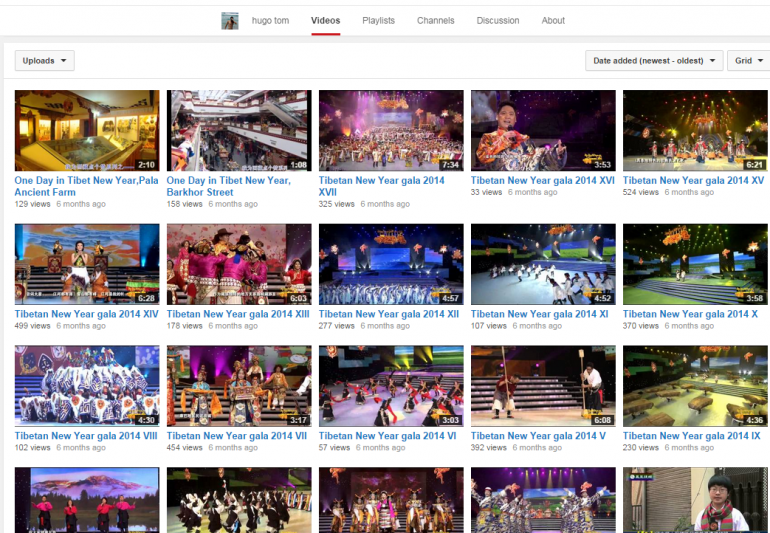
Task: Click title One Day in Tibet New Year,Pala Ancient Farm
Action: pos(86,186)
